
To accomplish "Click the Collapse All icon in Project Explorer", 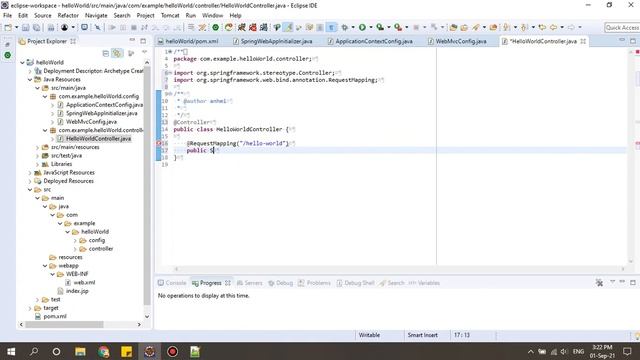I will [106, 53].
